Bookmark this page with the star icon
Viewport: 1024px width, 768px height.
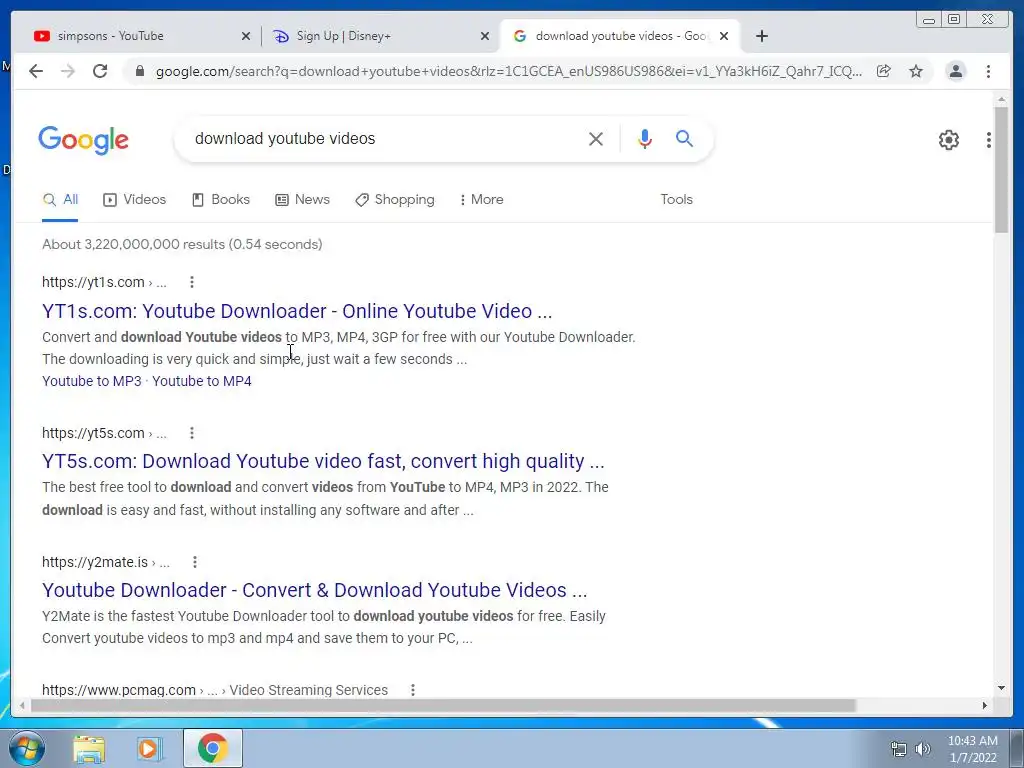click(916, 71)
